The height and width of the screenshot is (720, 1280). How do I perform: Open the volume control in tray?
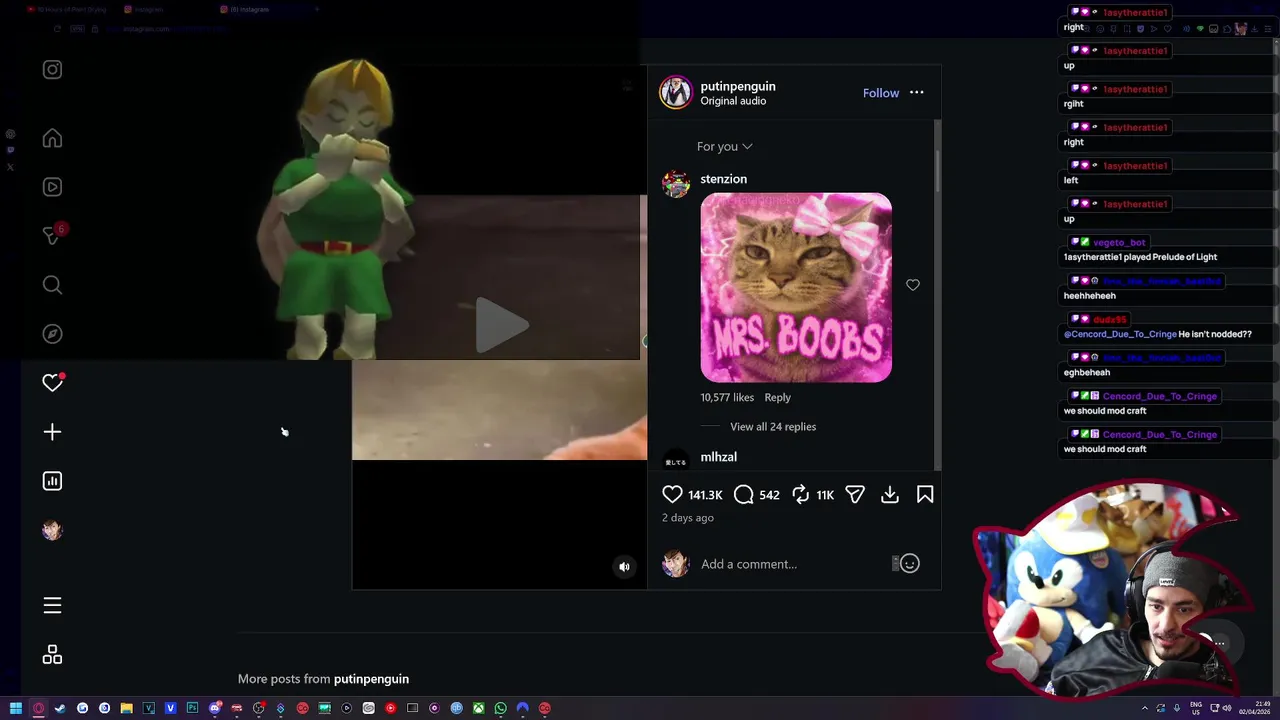click(x=1227, y=708)
